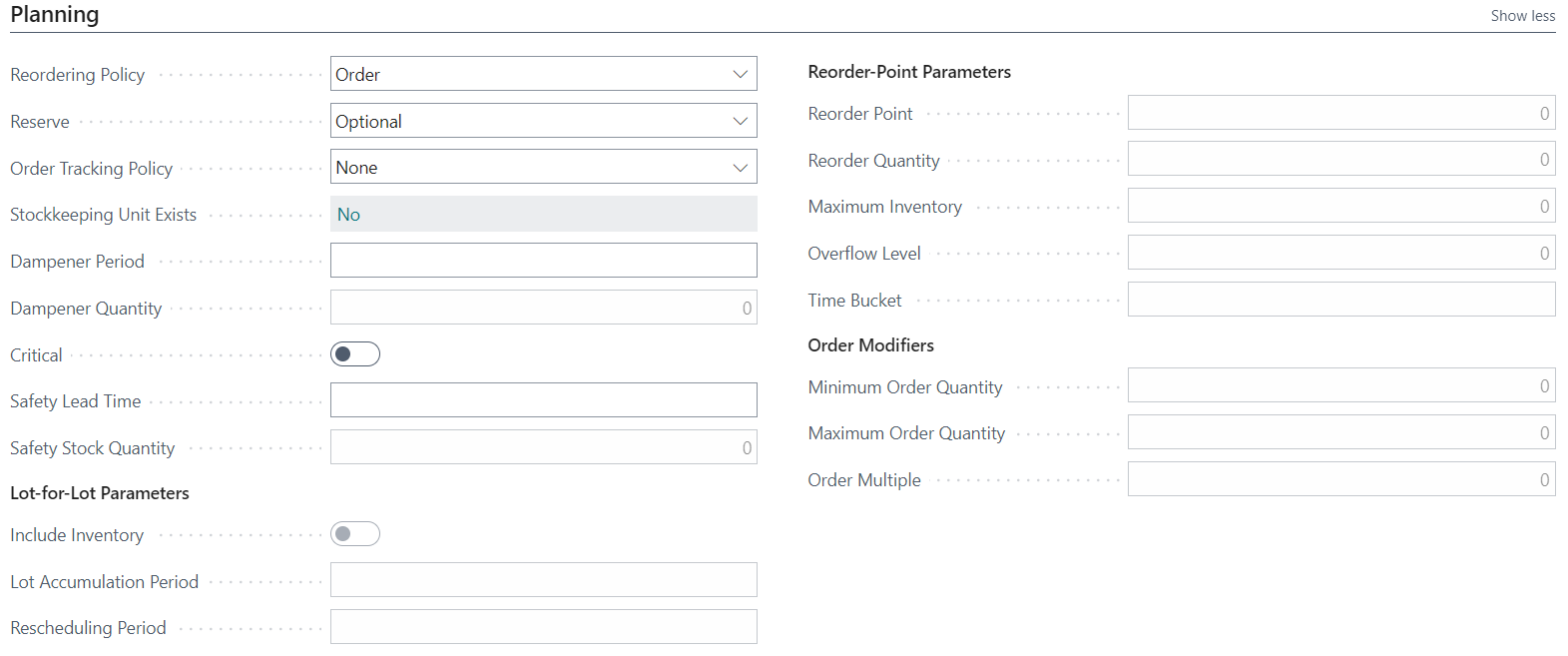
Task: Click the Lot-for-Lot Parameters heading
Action: [96, 492]
